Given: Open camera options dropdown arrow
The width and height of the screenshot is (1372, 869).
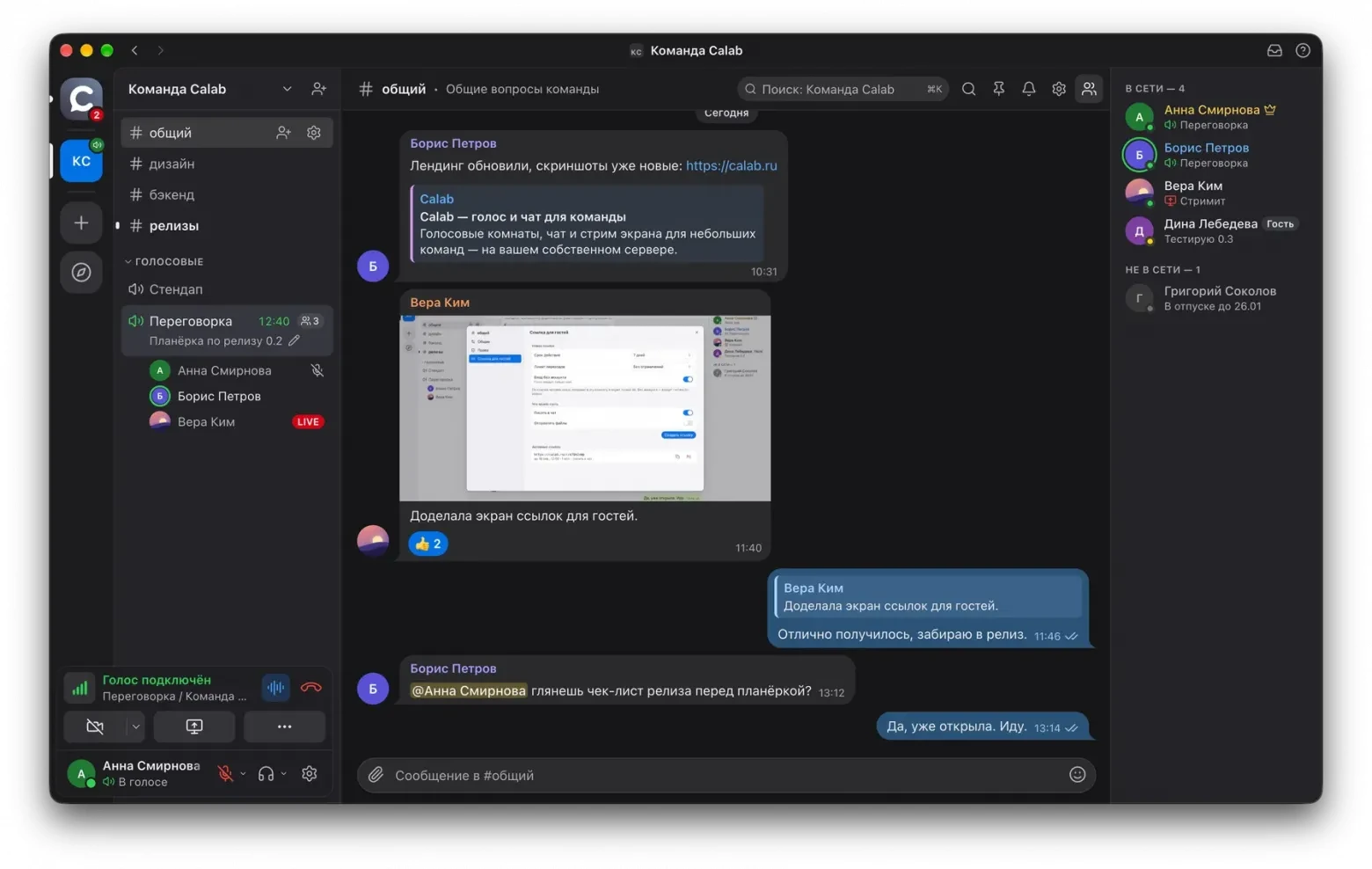Looking at the screenshot, I should tap(135, 727).
